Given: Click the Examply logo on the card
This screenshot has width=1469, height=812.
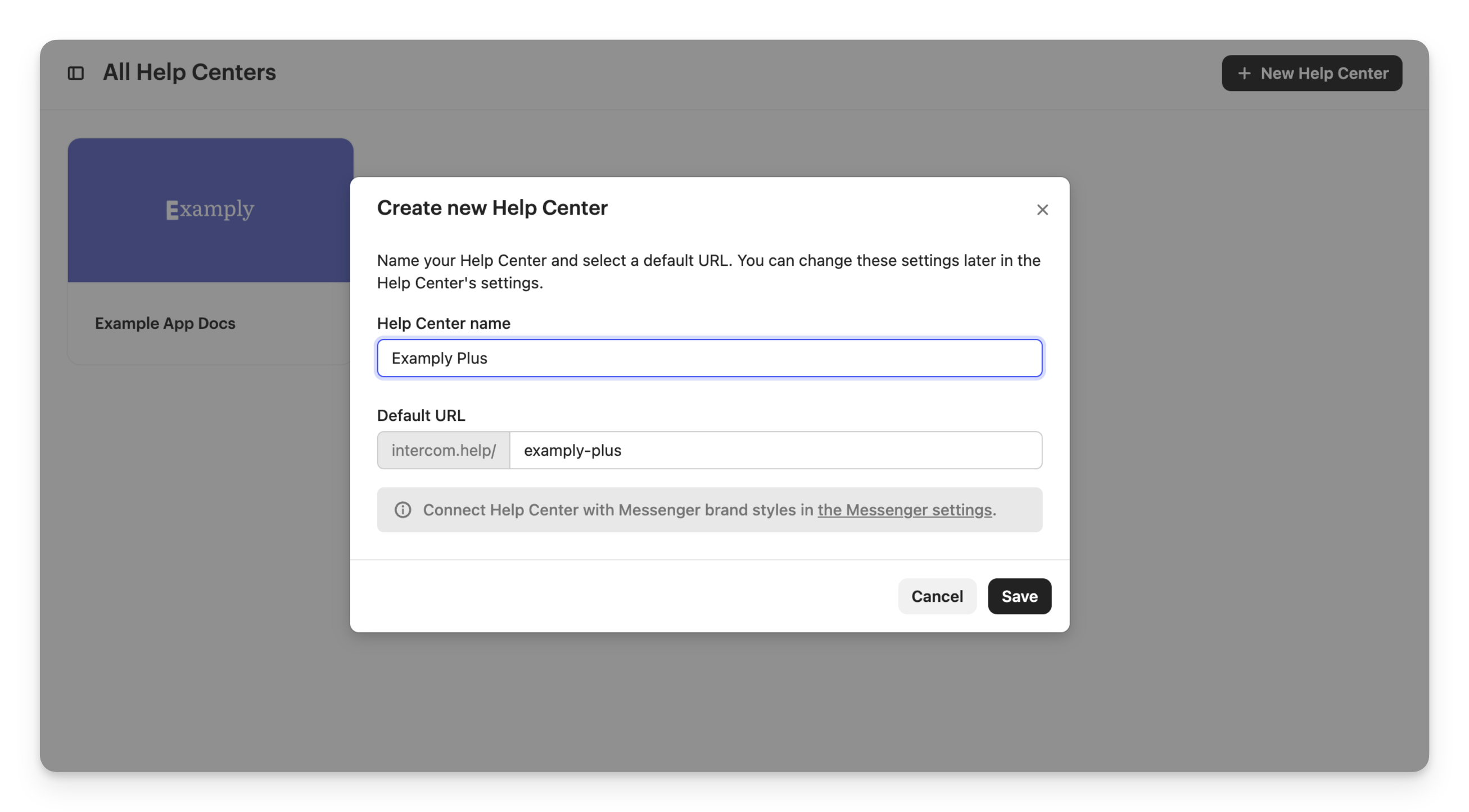Looking at the screenshot, I should pos(210,209).
